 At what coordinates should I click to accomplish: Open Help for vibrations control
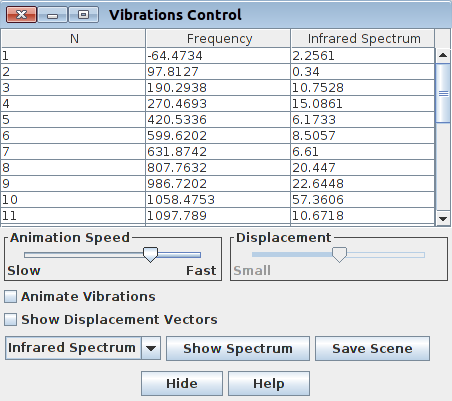coord(269,384)
